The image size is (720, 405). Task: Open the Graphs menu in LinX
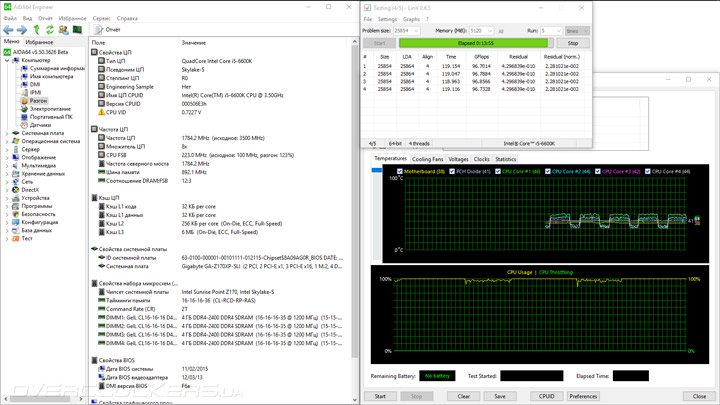point(411,19)
